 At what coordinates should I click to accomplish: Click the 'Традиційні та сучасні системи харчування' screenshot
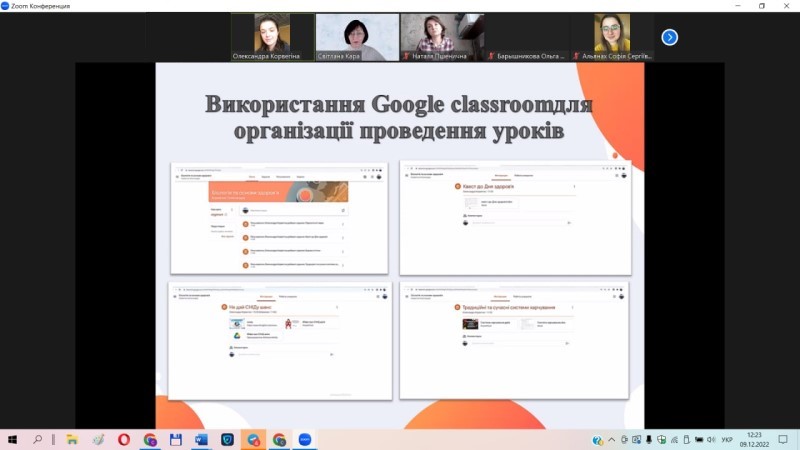pos(514,340)
